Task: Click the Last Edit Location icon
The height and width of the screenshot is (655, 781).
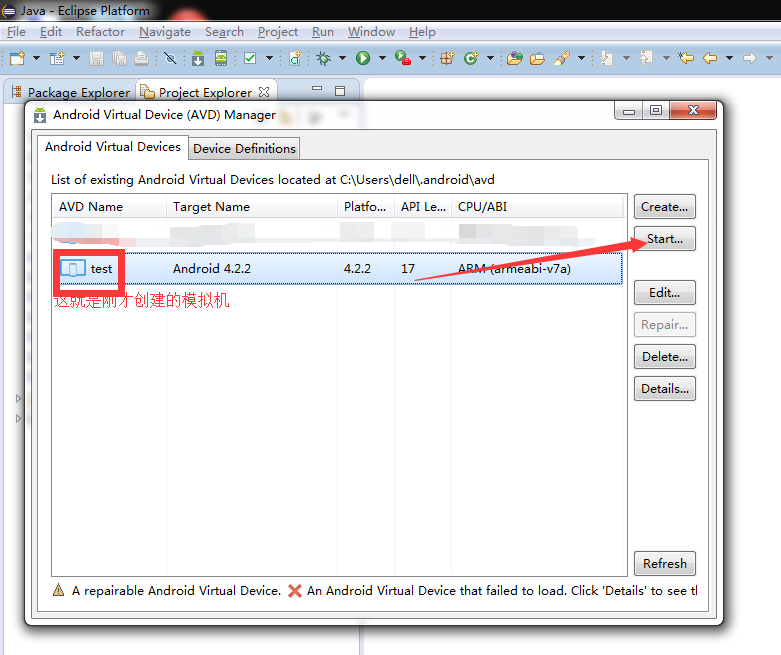Action: tap(686, 58)
